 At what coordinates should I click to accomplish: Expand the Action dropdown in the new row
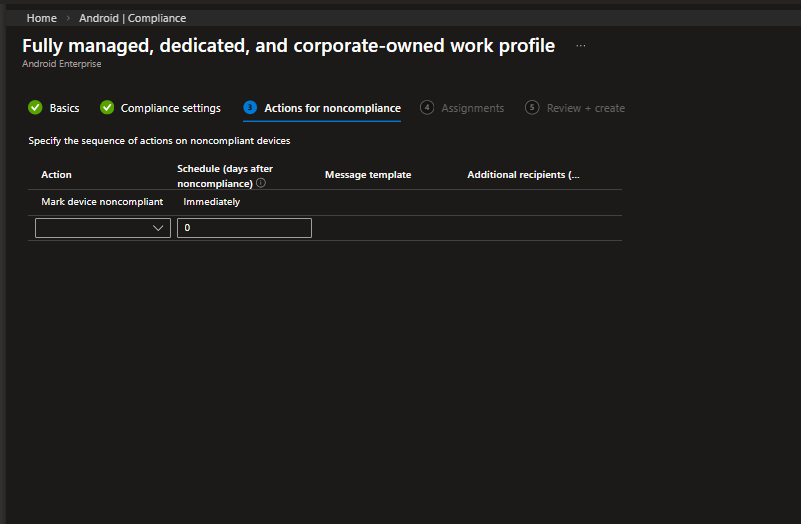tap(103, 228)
